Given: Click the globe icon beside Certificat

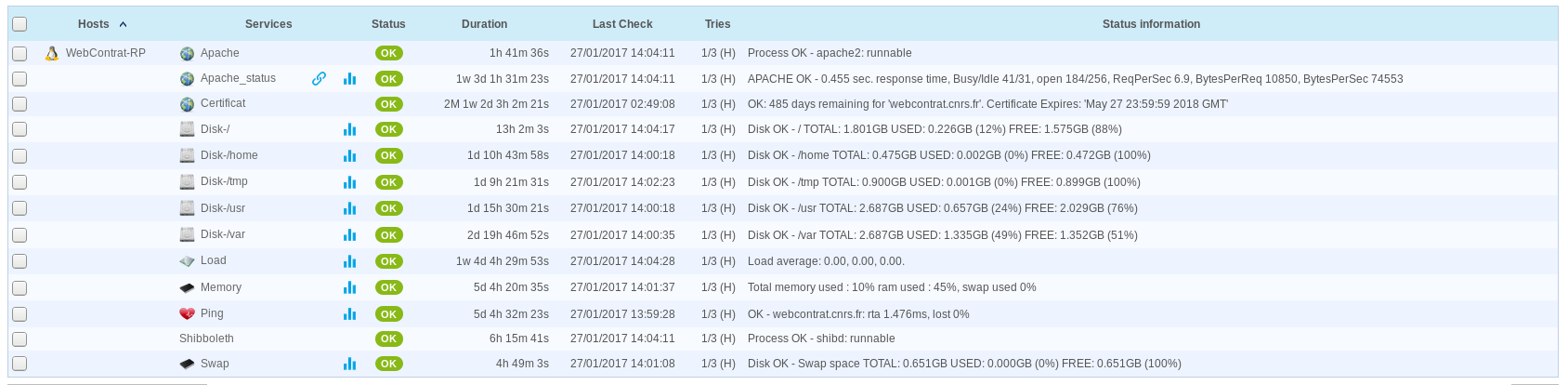Looking at the screenshot, I should coord(187,104).
